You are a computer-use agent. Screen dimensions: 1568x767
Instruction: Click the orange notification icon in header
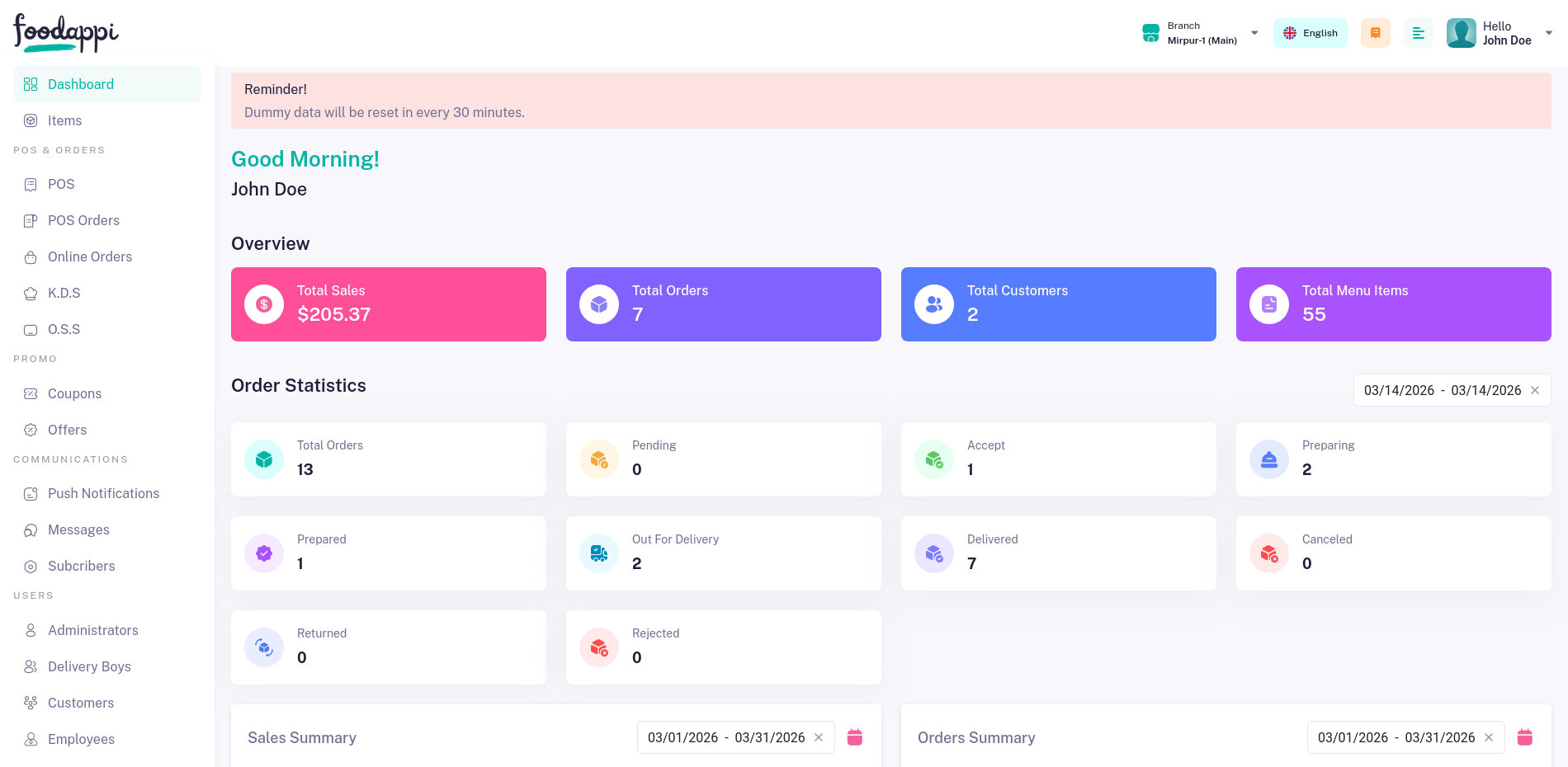tap(1375, 33)
